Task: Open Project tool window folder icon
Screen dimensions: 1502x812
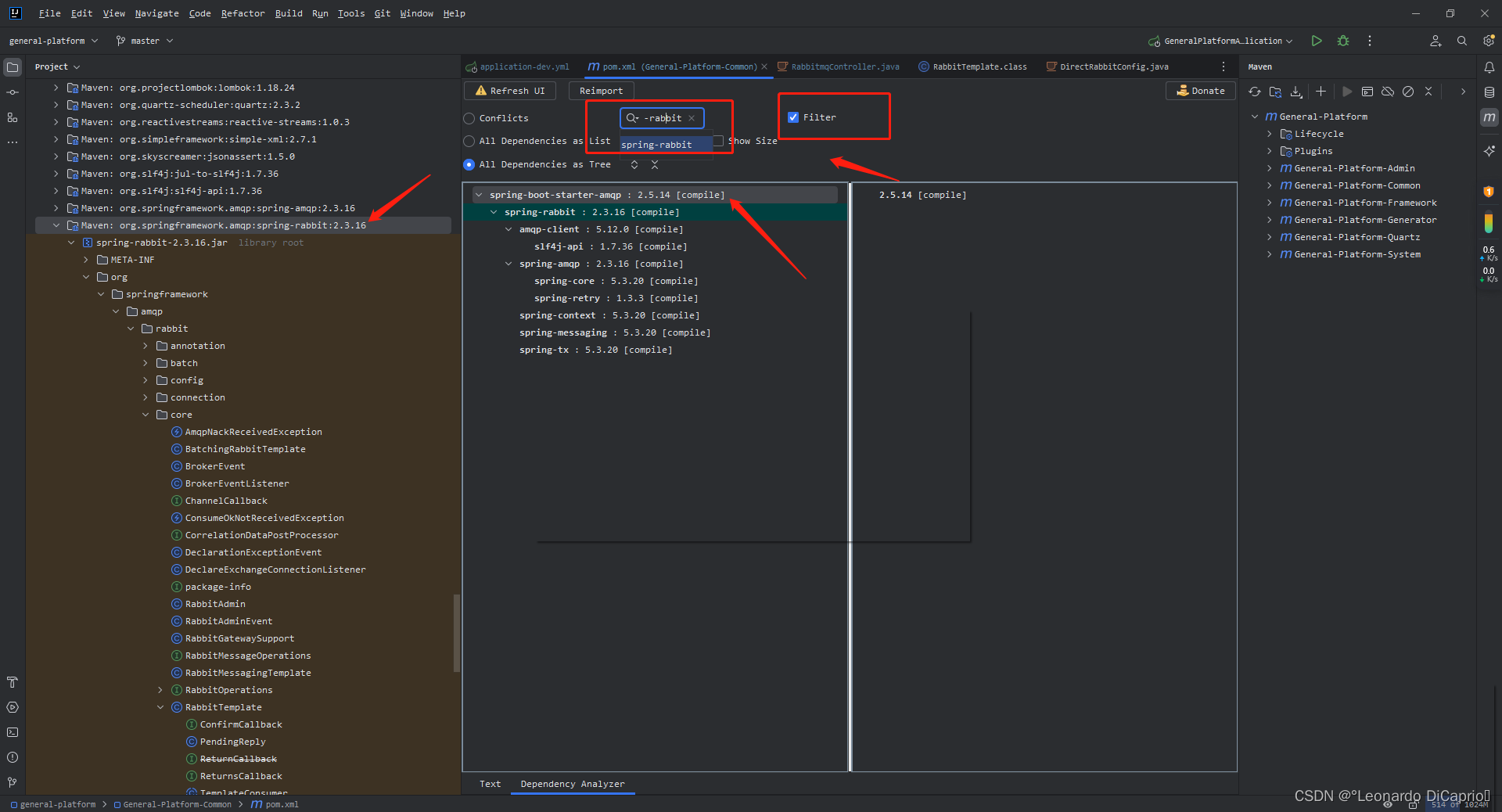Action: point(13,67)
